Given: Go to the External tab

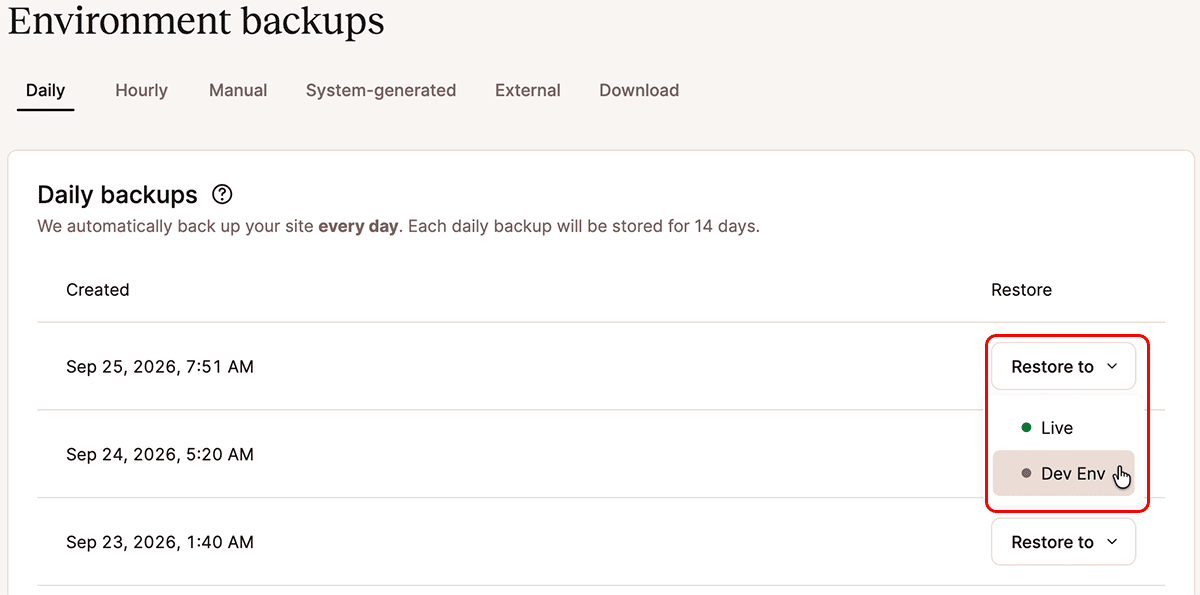Looking at the screenshot, I should click(x=528, y=90).
